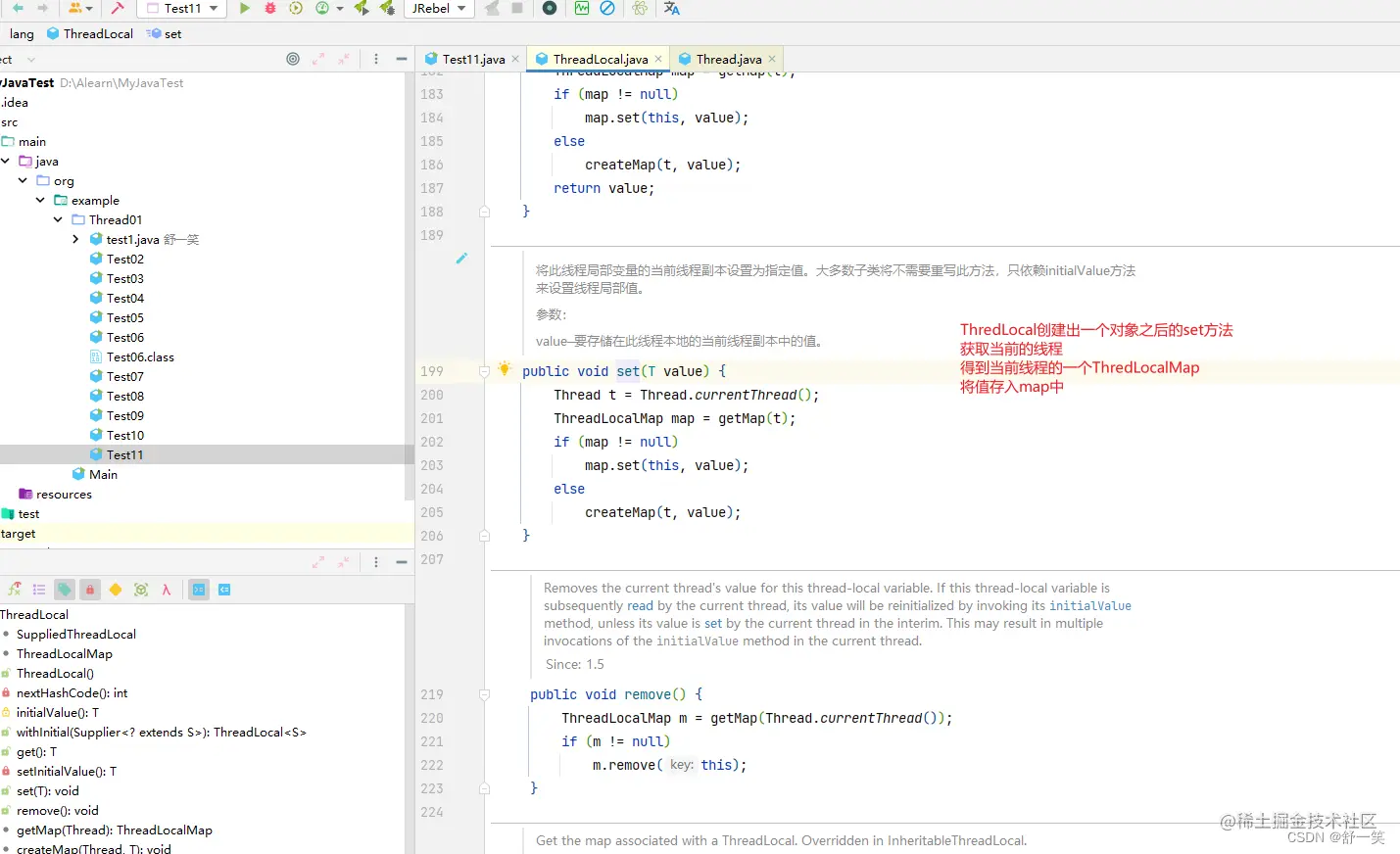Click the blue prohibited-circle toolbar icon
The image size is (1400, 854).
(x=607, y=8)
